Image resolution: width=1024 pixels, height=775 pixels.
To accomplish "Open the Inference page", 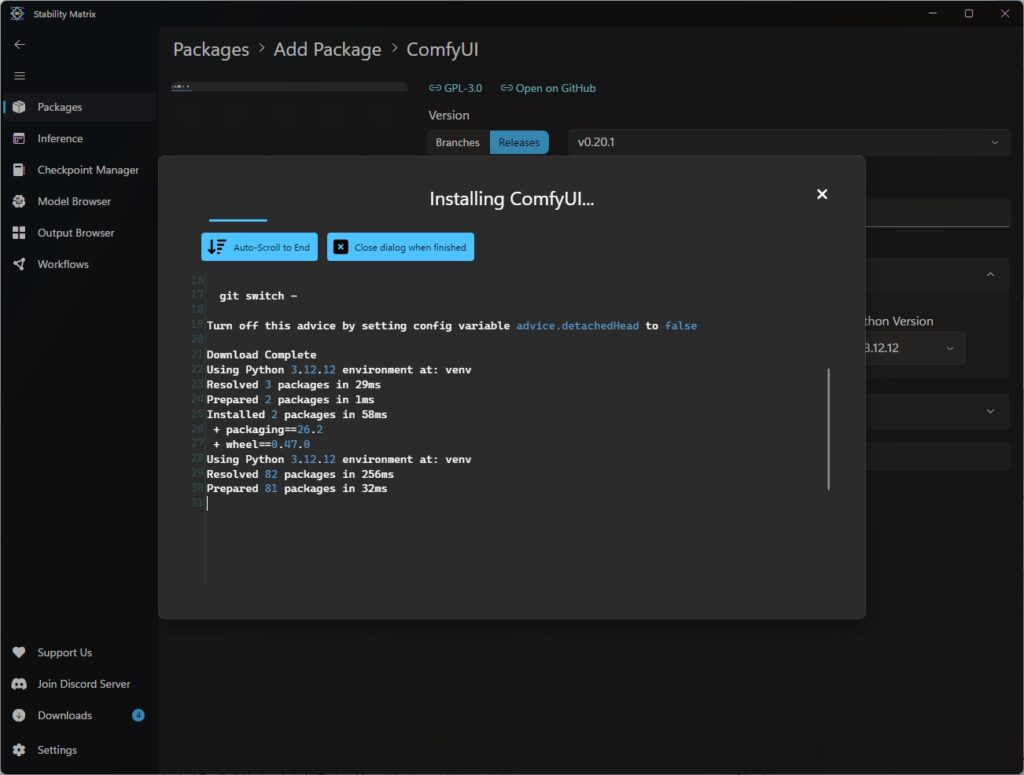I will 79,138.
